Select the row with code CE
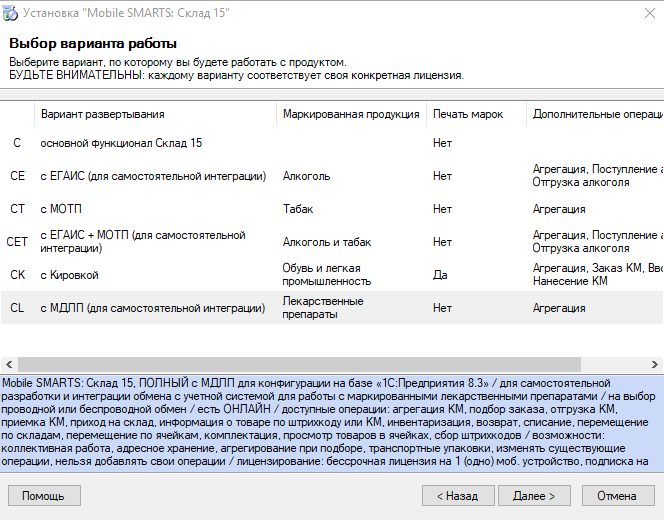This screenshot has width=664, height=520. pyautogui.click(x=332, y=176)
